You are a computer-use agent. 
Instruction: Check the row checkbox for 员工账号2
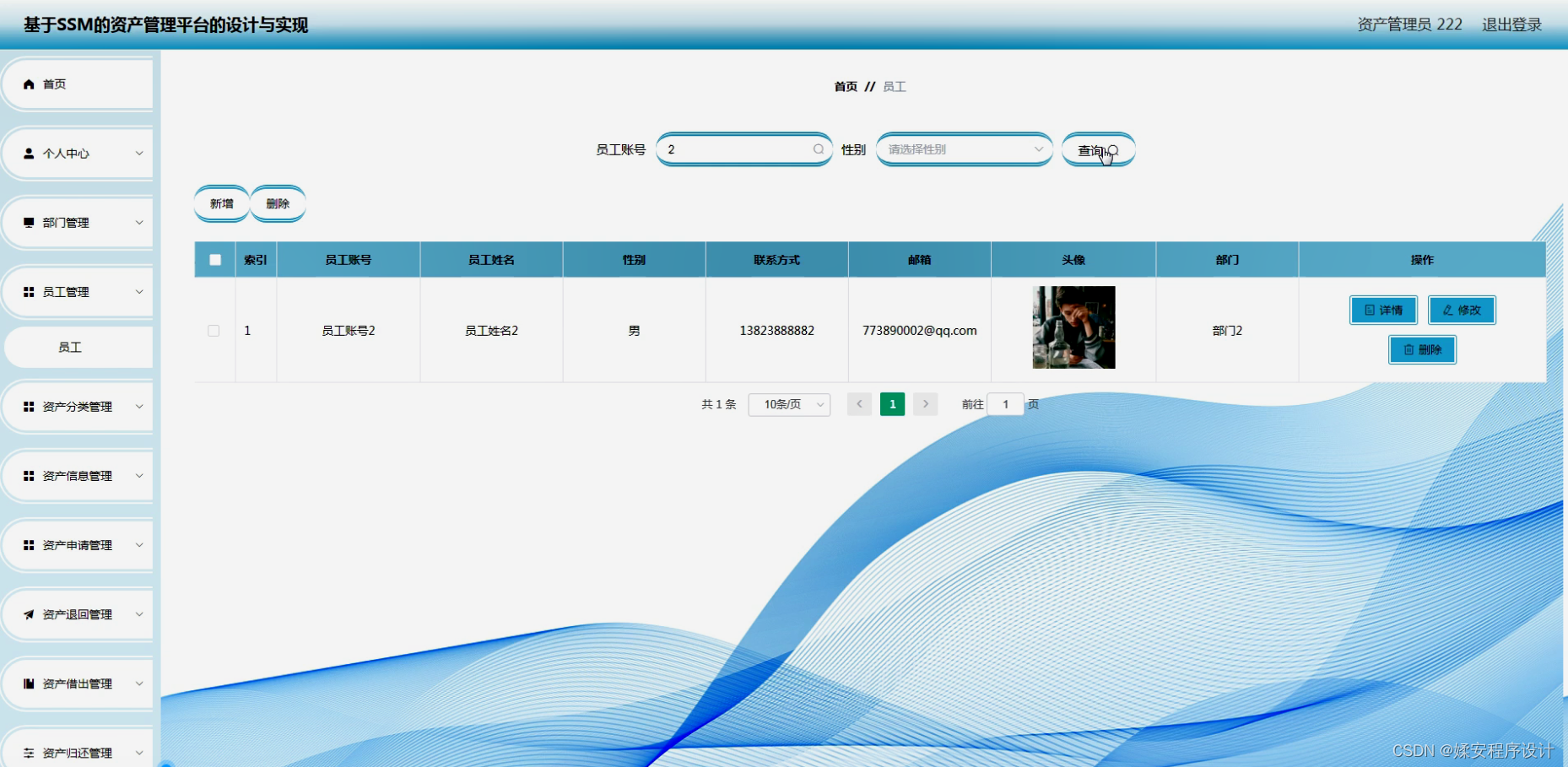coord(214,330)
